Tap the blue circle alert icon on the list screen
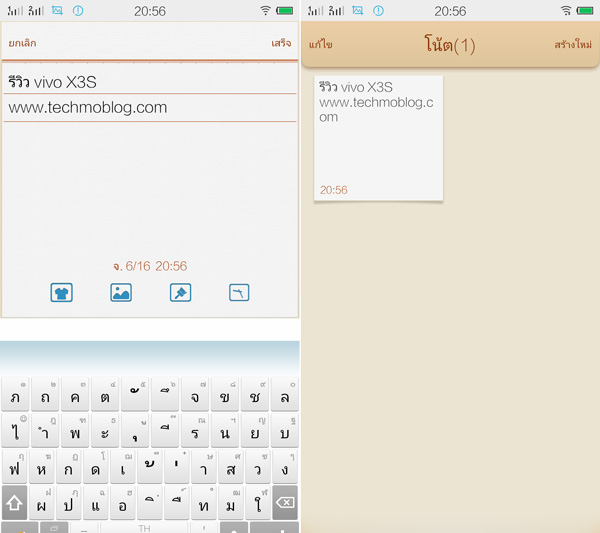The image size is (600, 533). [x=378, y=10]
